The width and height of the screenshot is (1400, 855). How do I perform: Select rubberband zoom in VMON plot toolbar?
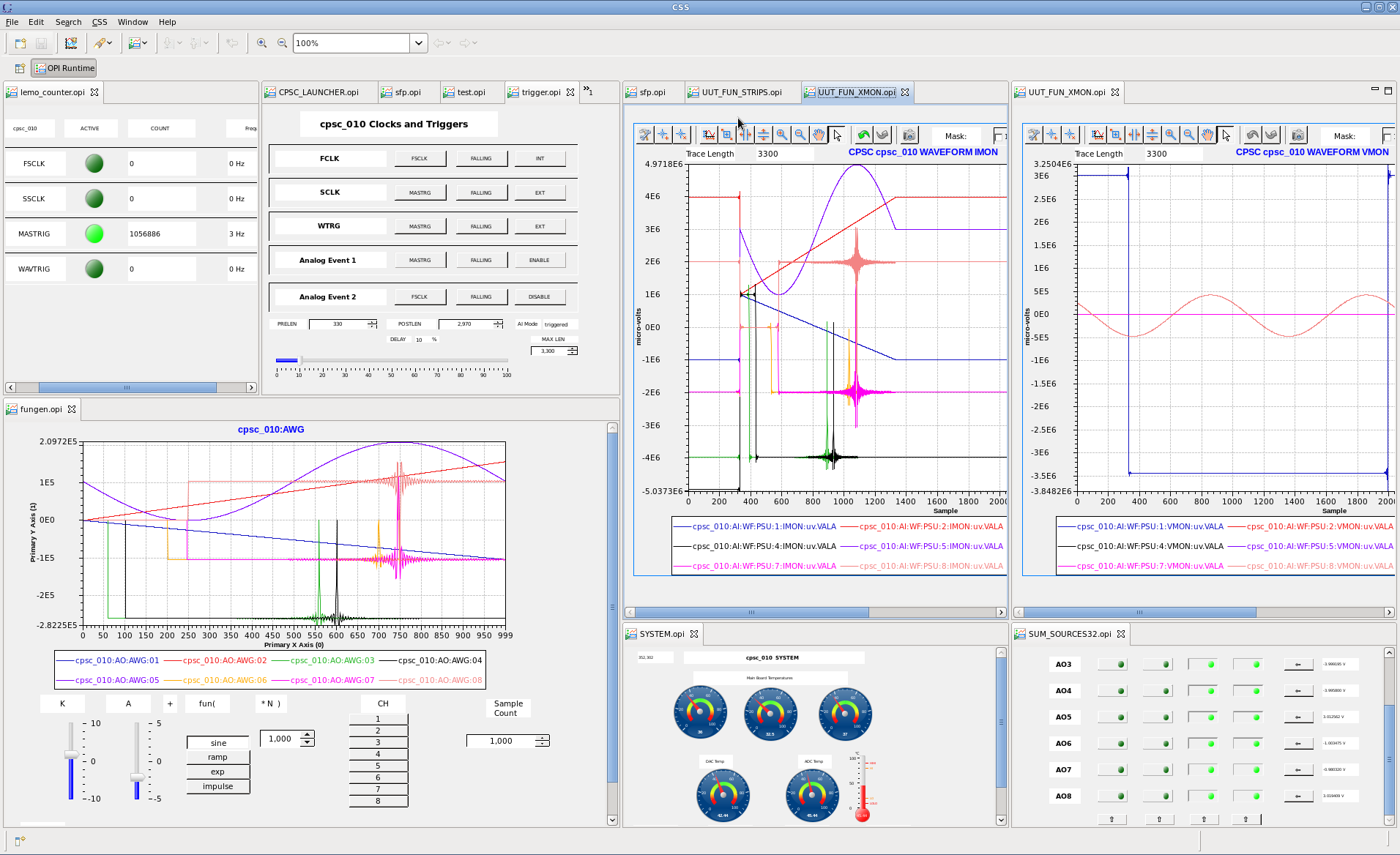pyautogui.click(x=1115, y=135)
